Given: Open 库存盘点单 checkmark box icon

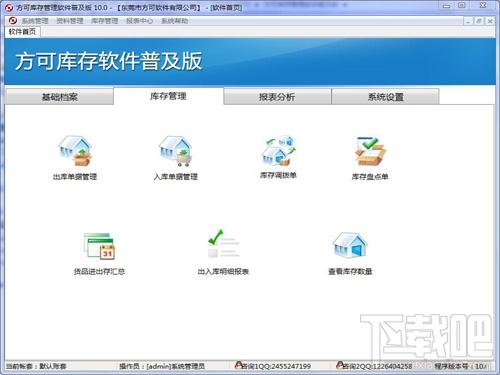Looking at the screenshot, I should click(370, 151).
